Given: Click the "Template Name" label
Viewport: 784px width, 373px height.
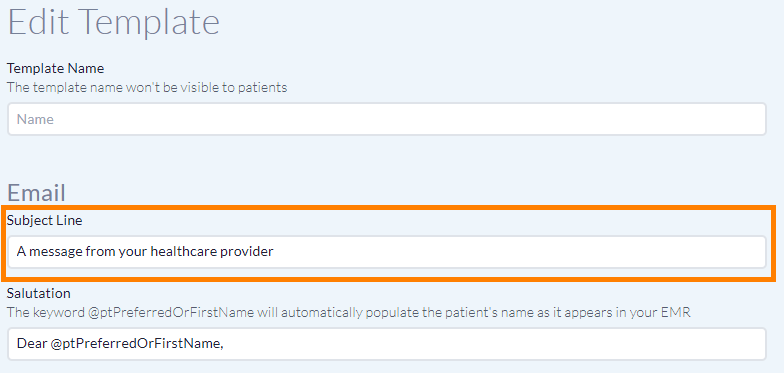Looking at the screenshot, I should (x=56, y=68).
